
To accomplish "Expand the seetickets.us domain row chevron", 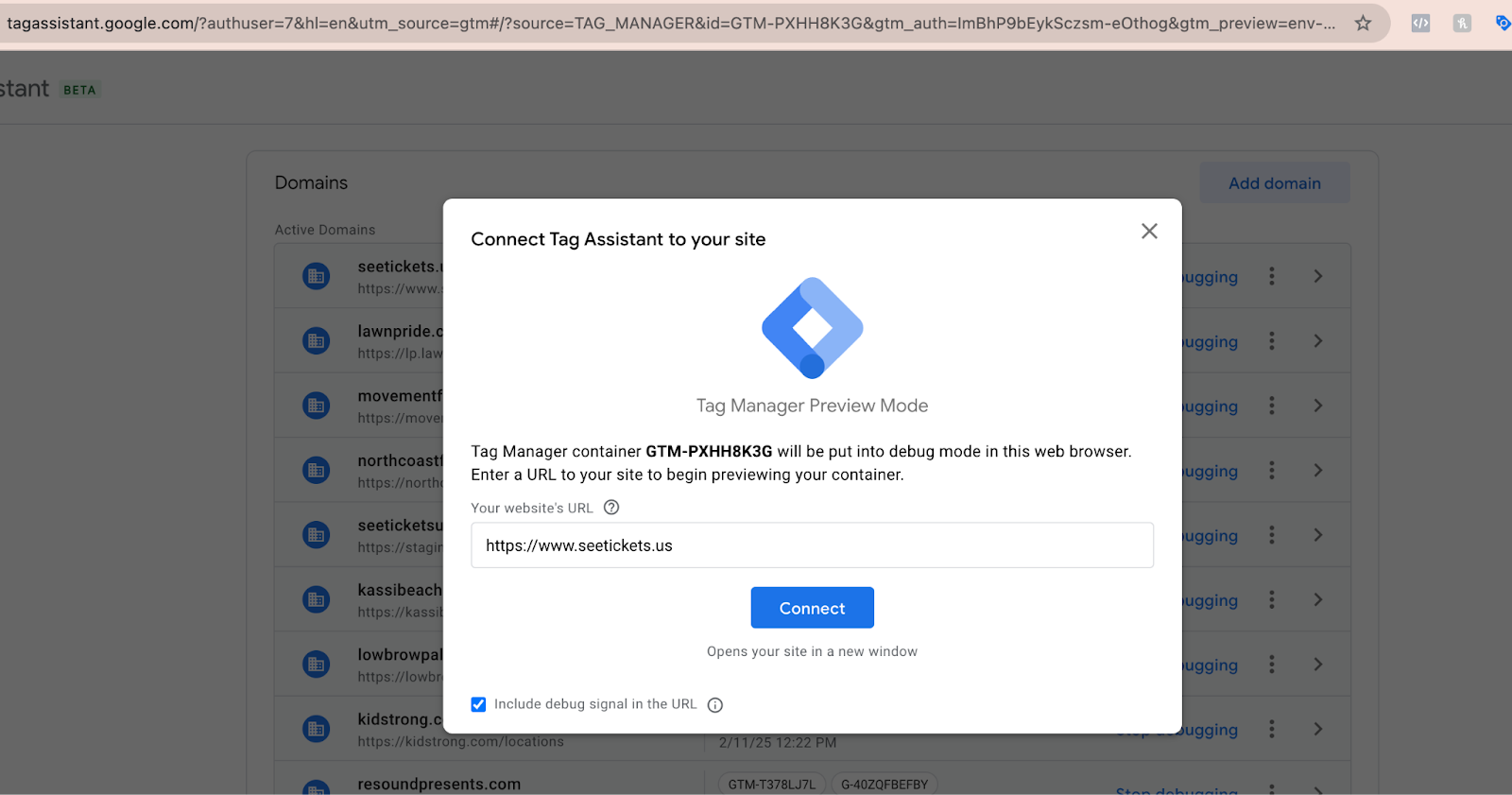I will point(1318,276).
